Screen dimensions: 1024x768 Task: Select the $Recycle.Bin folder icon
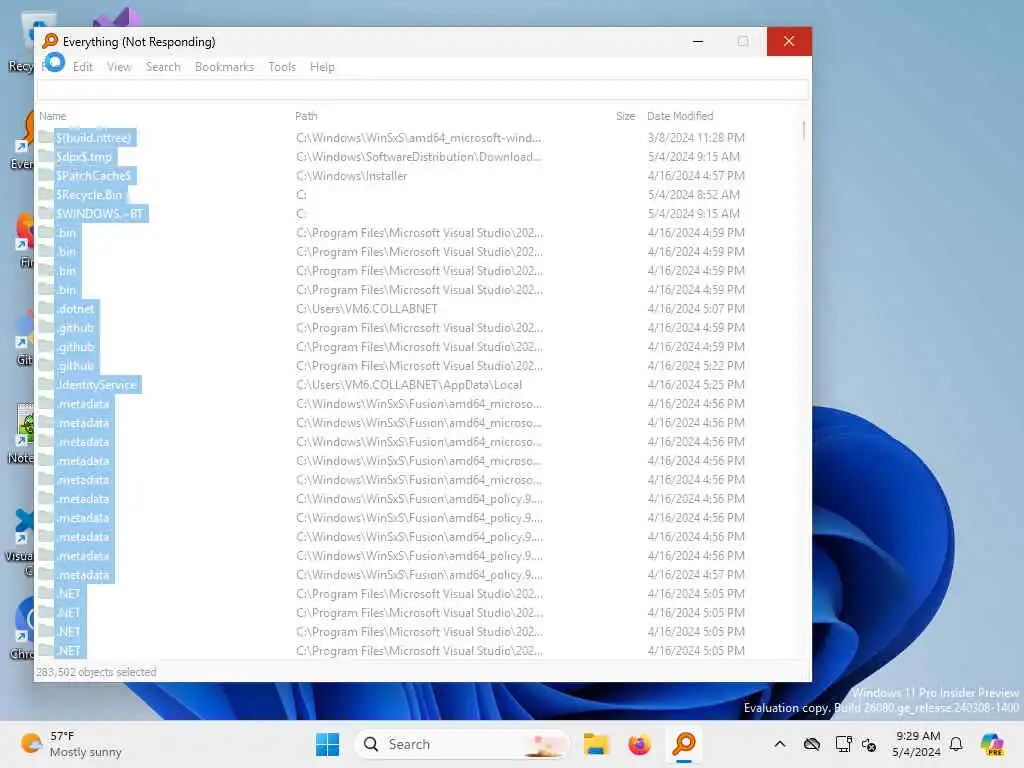[46, 194]
